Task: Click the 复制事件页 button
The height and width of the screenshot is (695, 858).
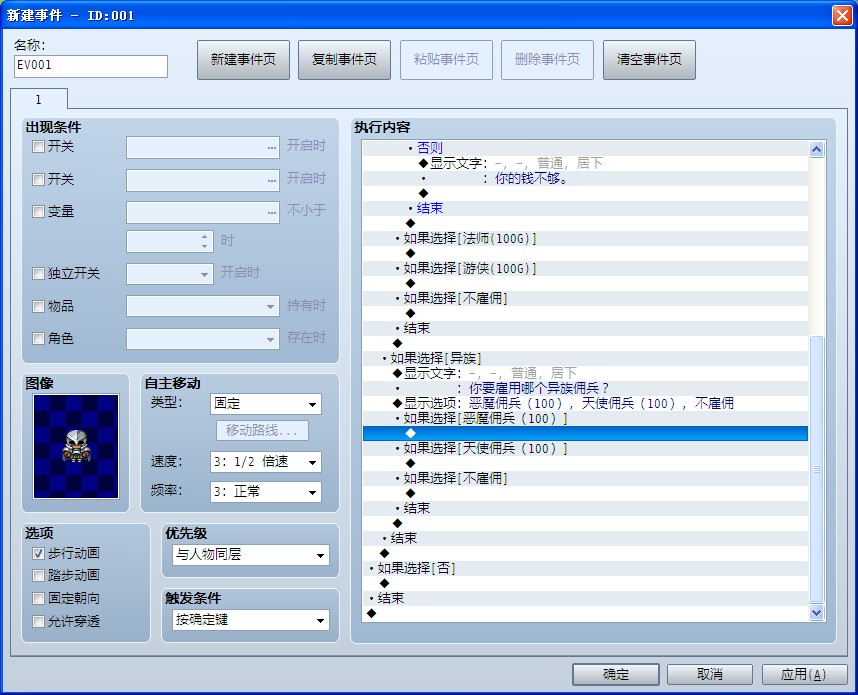Action: (344, 60)
